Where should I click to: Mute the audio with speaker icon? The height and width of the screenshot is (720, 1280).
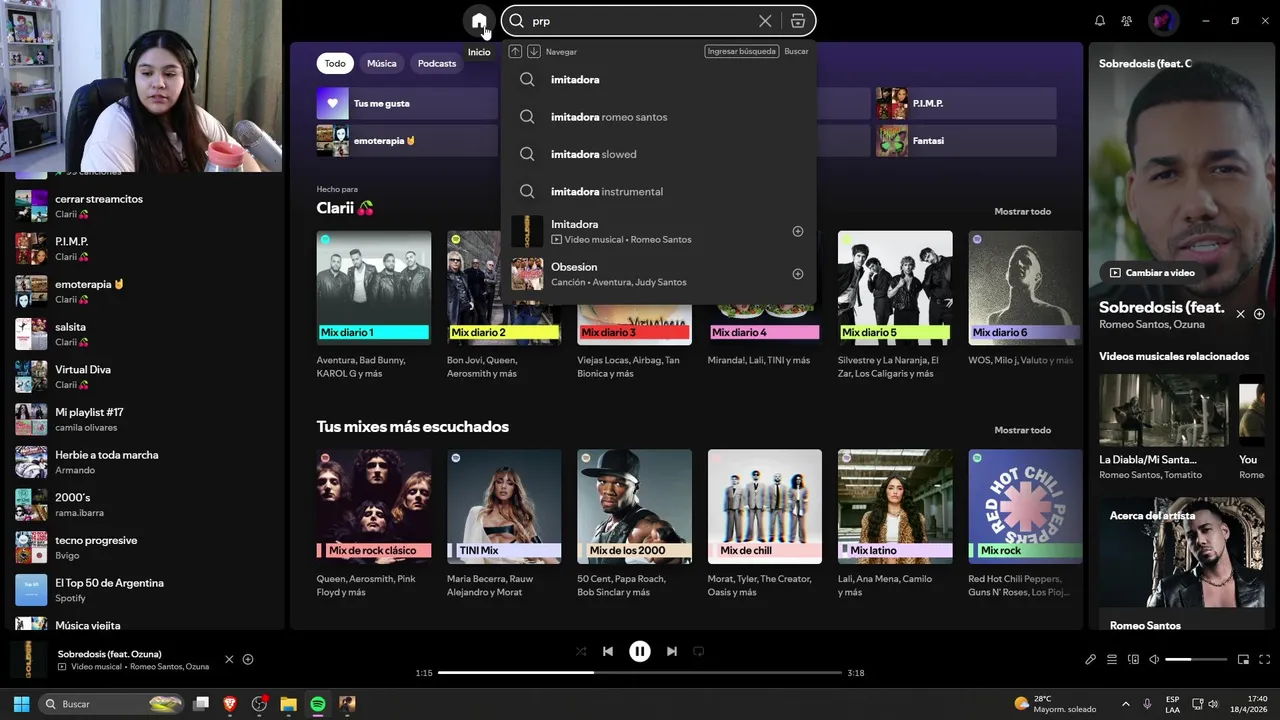tap(1154, 660)
